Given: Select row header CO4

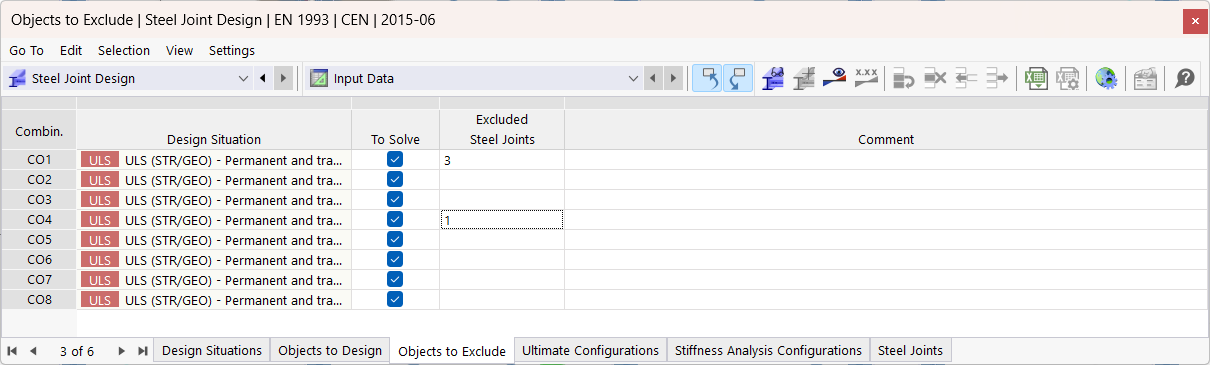Looking at the screenshot, I should [x=39, y=219].
